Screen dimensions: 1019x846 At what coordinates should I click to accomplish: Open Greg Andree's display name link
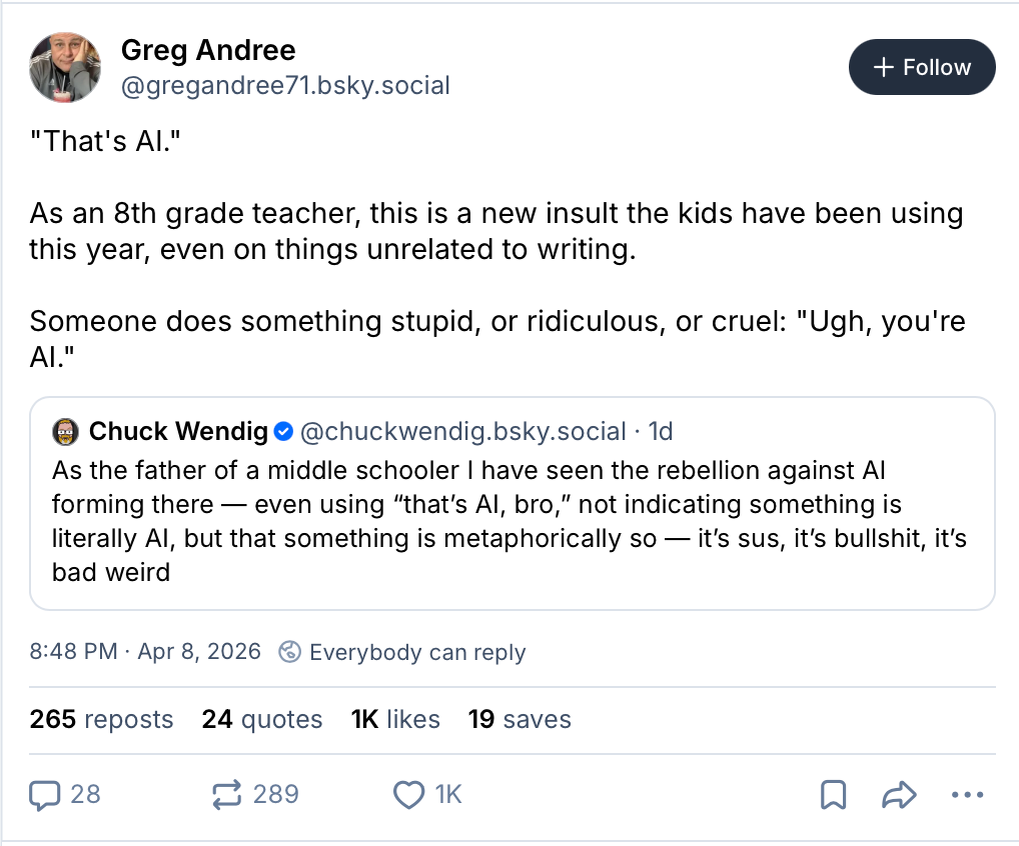click(x=208, y=50)
